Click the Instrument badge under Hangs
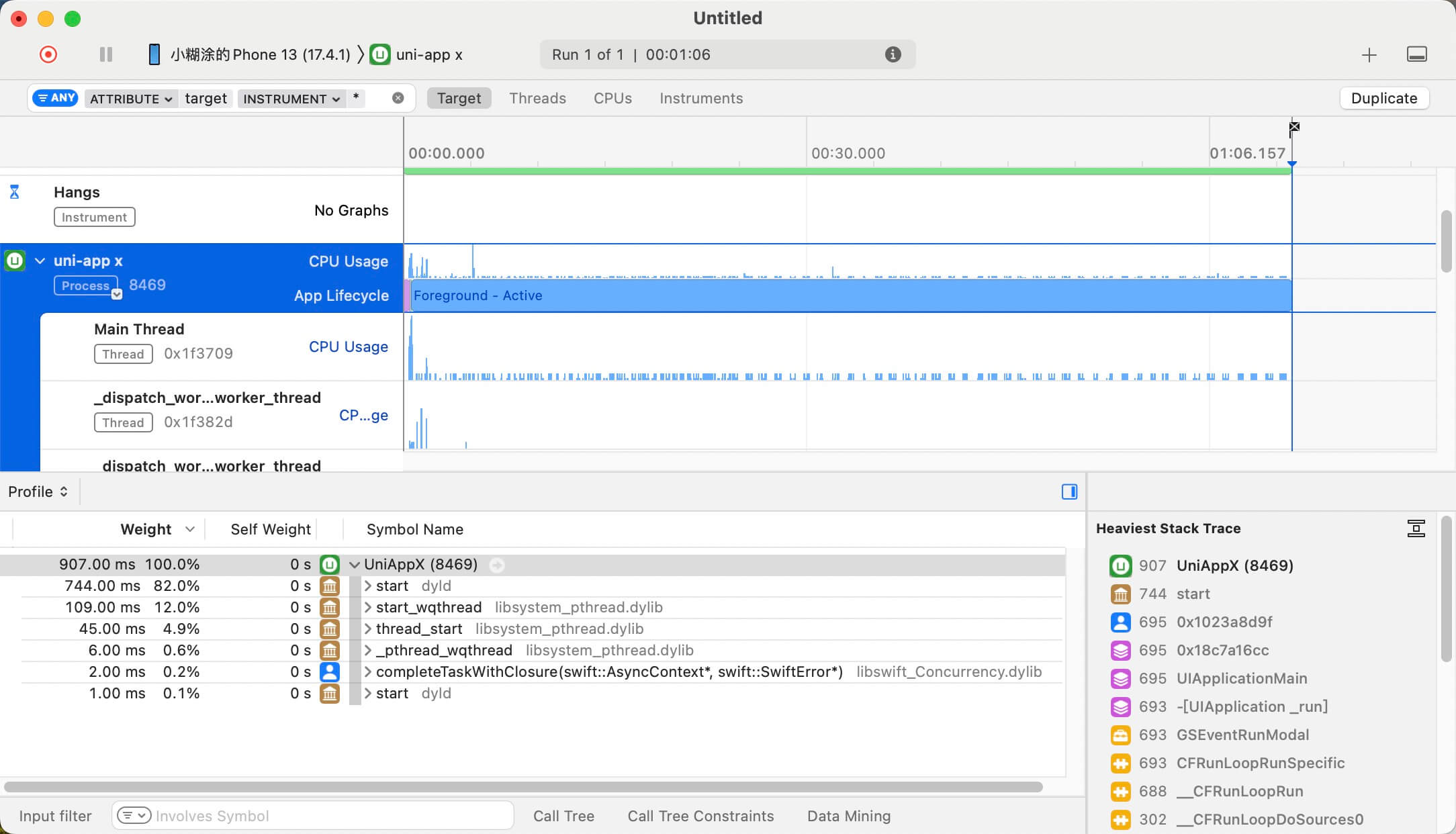The height and width of the screenshot is (834, 1456). click(95, 217)
